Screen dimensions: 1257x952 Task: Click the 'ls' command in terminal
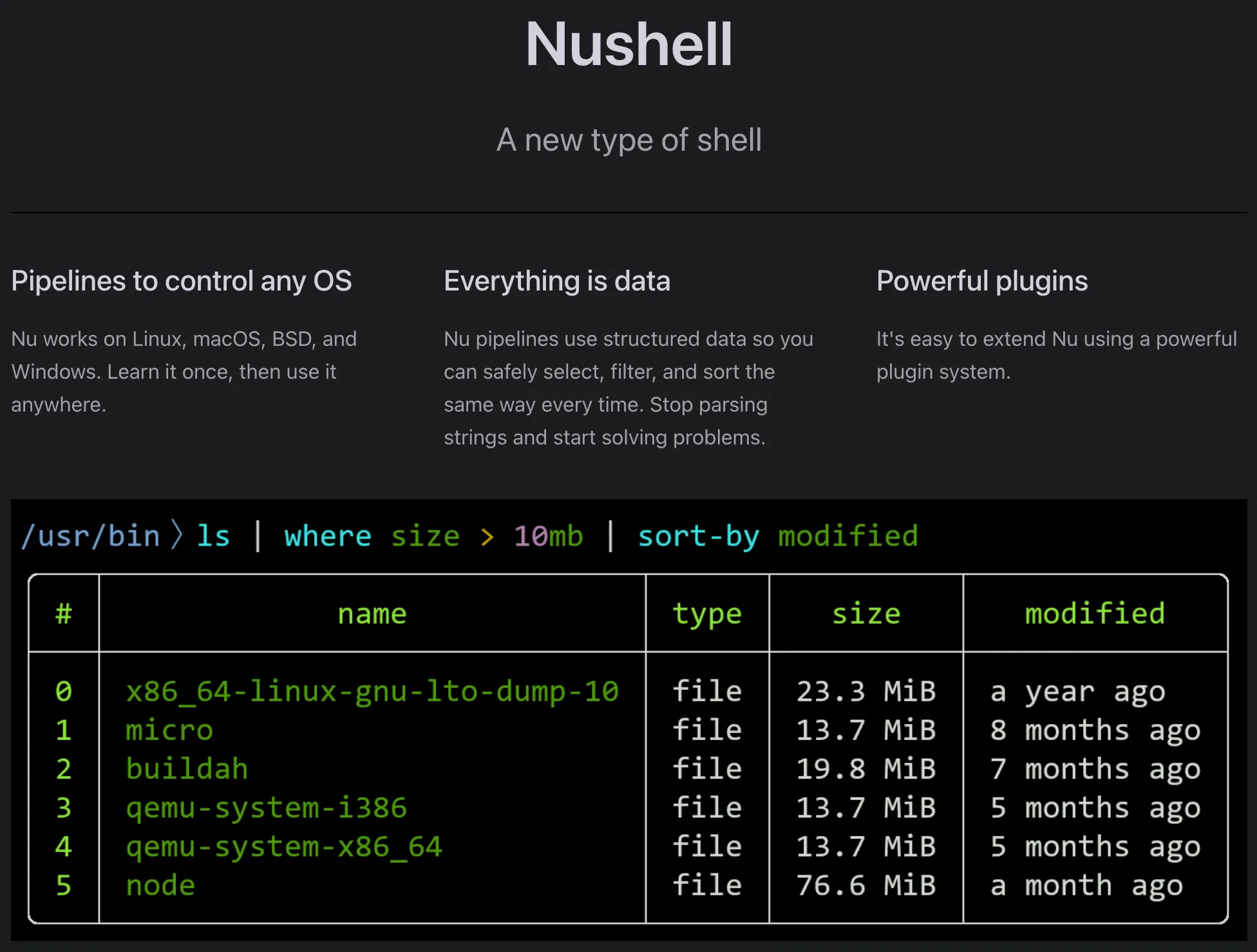pyautogui.click(x=213, y=536)
